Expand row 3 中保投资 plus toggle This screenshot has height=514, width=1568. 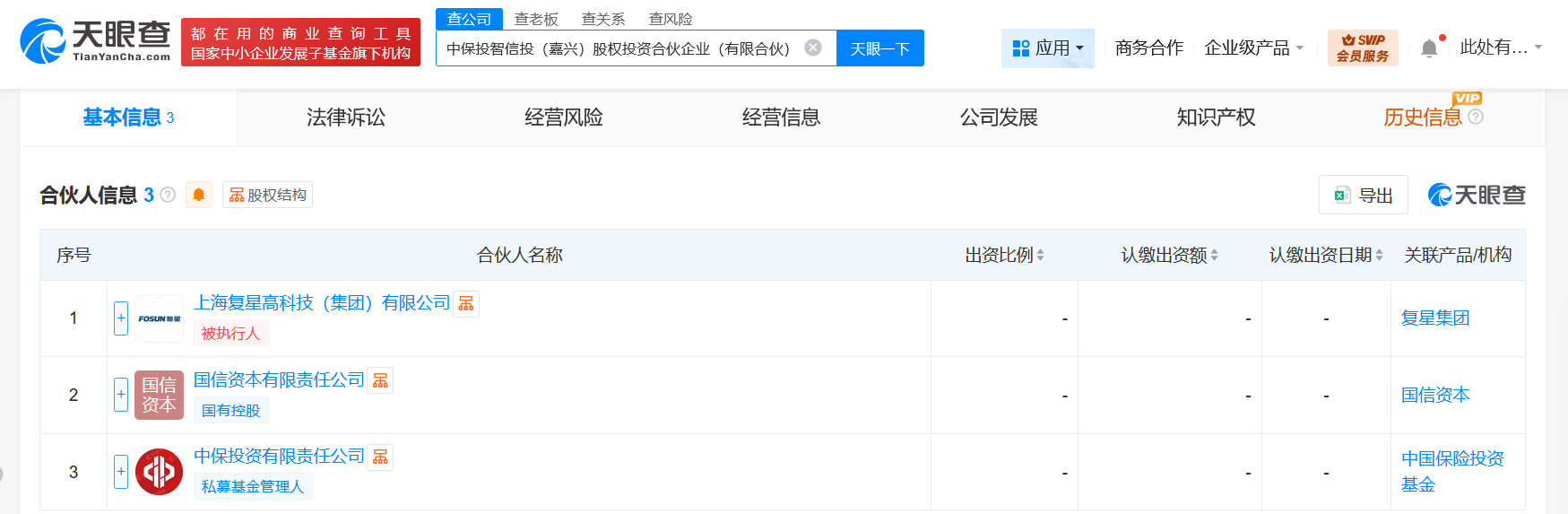point(121,472)
